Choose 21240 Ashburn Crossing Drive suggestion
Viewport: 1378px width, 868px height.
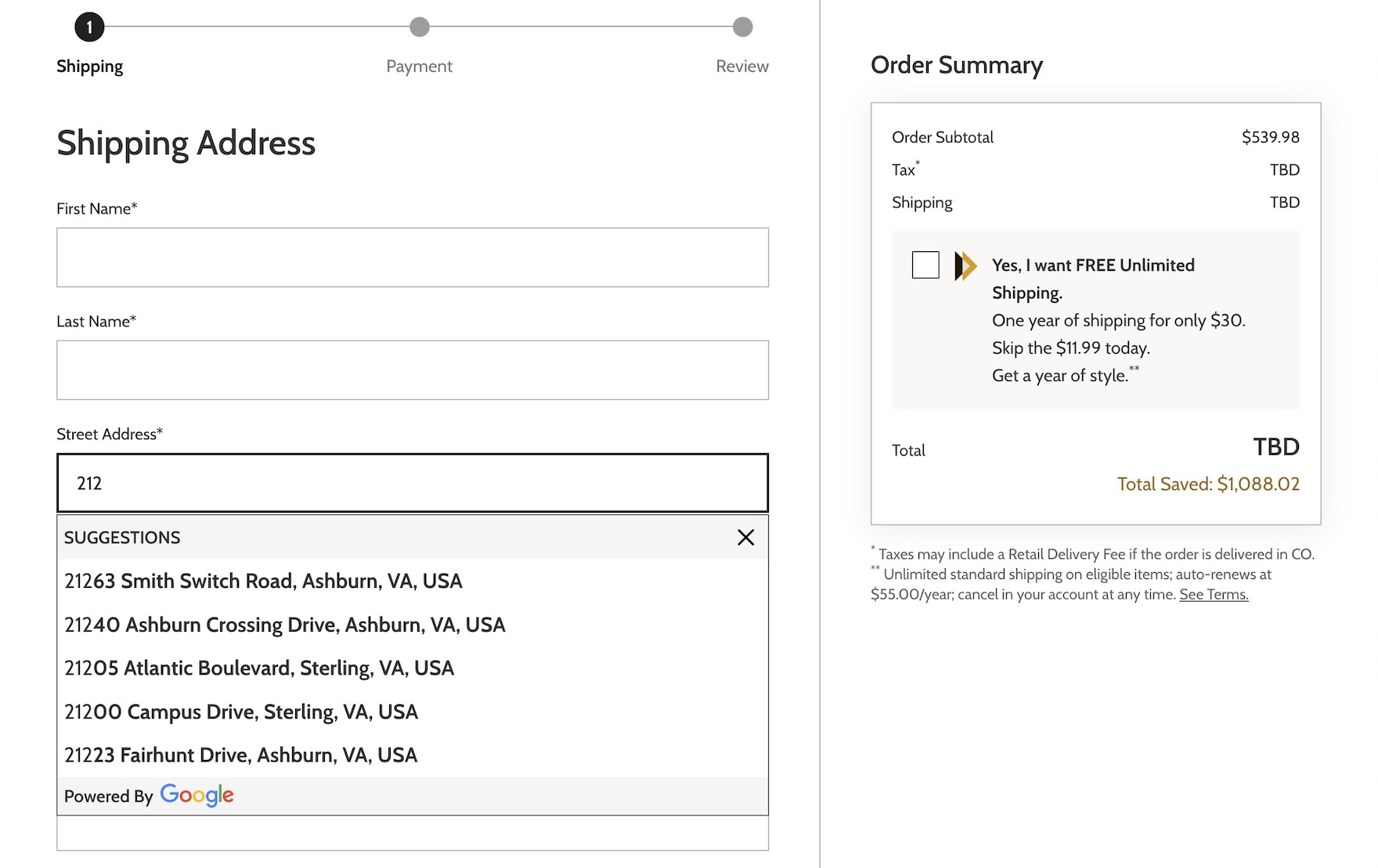coord(284,625)
